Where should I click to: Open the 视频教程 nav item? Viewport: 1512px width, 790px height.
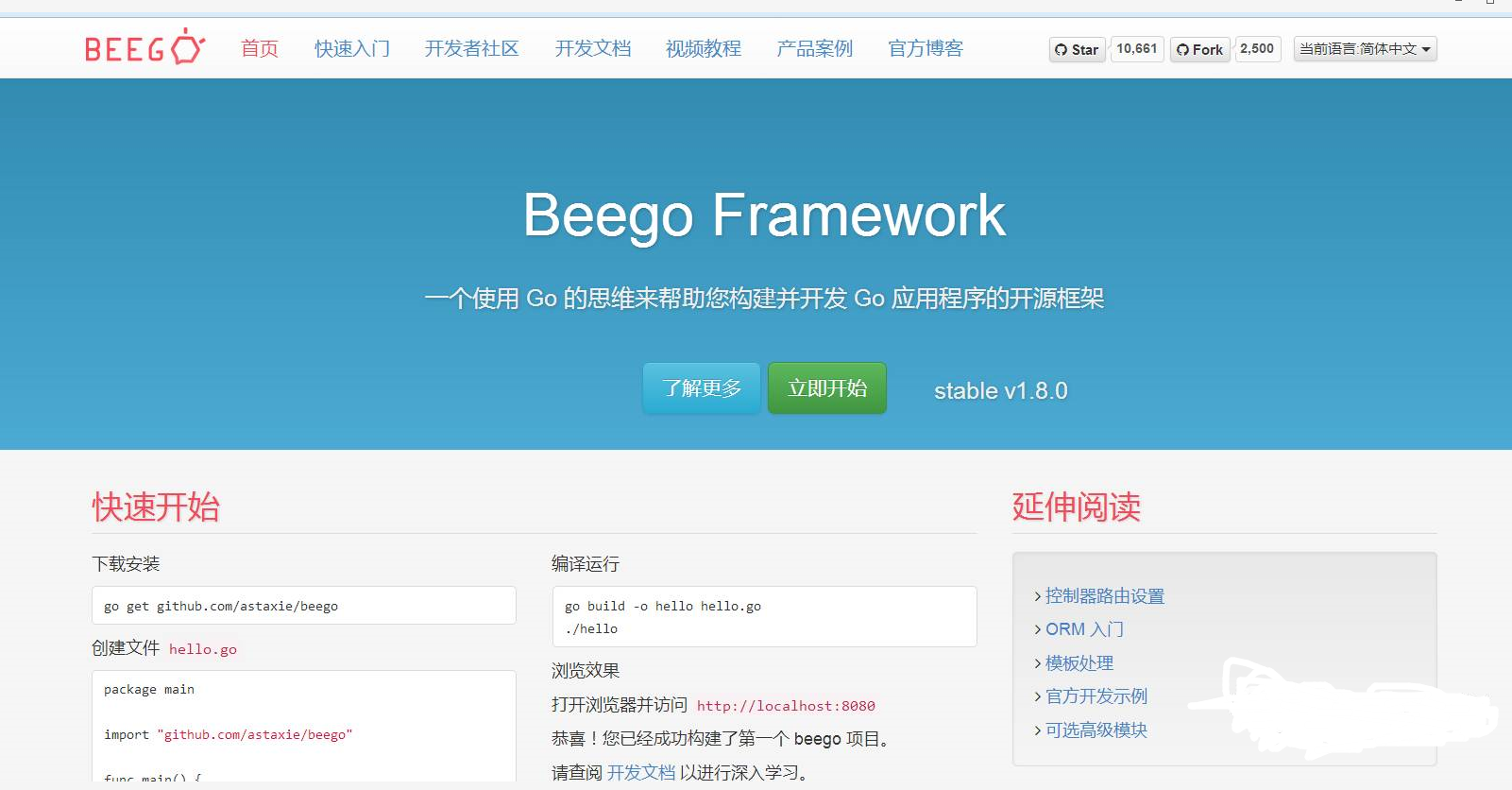[x=704, y=48]
